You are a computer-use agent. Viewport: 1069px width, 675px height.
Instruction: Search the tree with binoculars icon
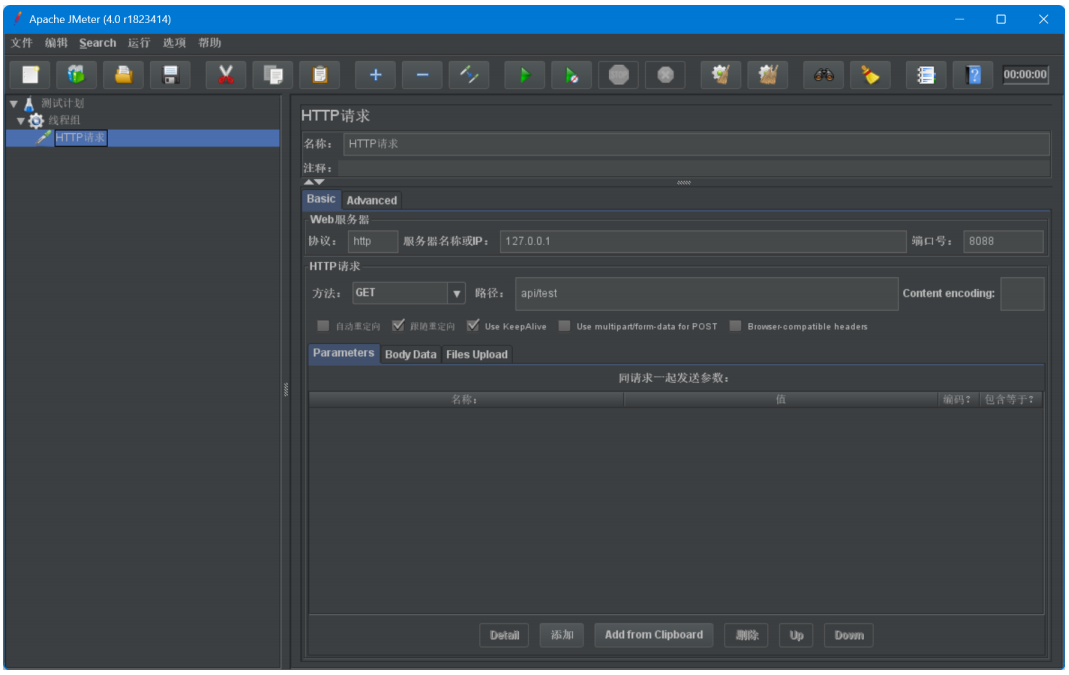[823, 74]
